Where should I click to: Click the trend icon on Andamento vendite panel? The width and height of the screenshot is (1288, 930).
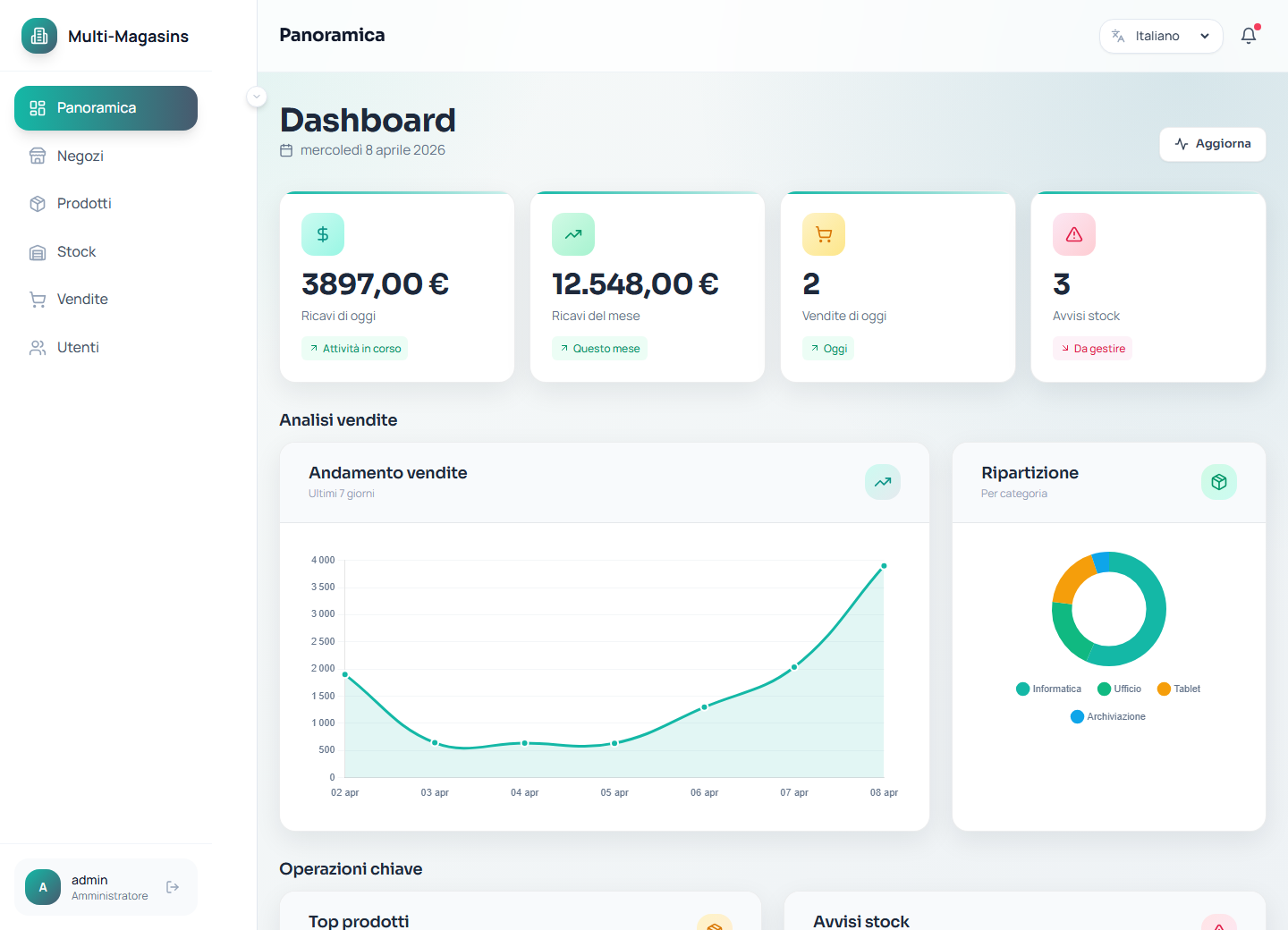click(883, 482)
